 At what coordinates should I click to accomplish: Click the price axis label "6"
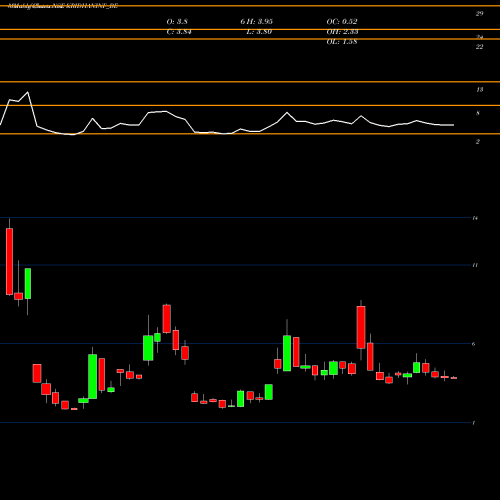click(x=474, y=344)
